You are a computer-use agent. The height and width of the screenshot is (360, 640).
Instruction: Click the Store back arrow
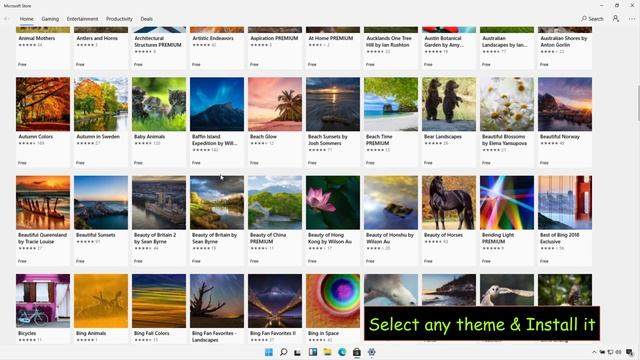coord(7,19)
